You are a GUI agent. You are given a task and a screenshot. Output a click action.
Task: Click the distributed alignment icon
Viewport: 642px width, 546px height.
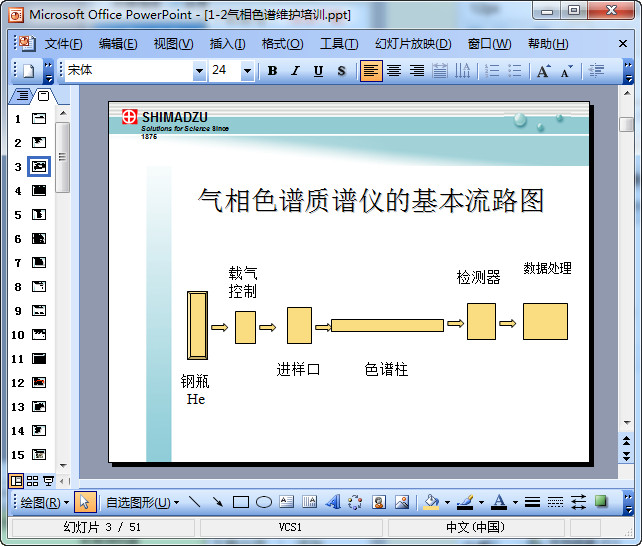point(440,71)
